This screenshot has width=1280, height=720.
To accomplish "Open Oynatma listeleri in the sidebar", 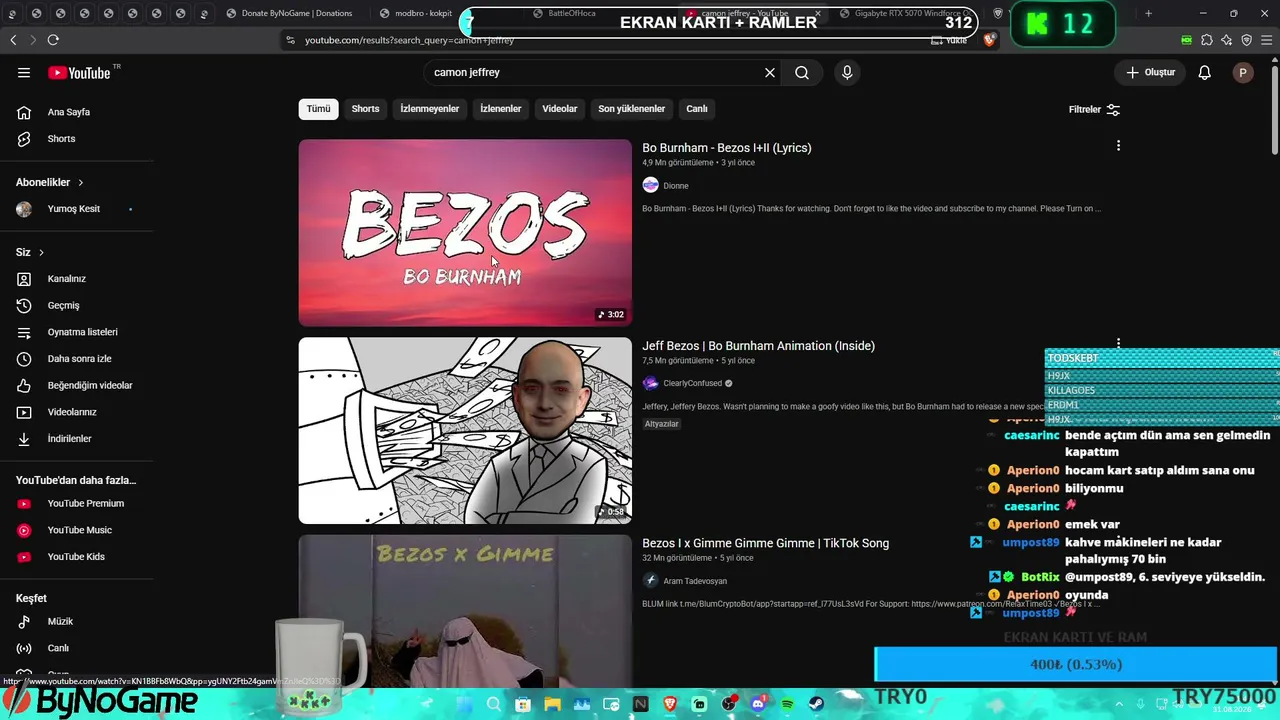I will (82, 332).
